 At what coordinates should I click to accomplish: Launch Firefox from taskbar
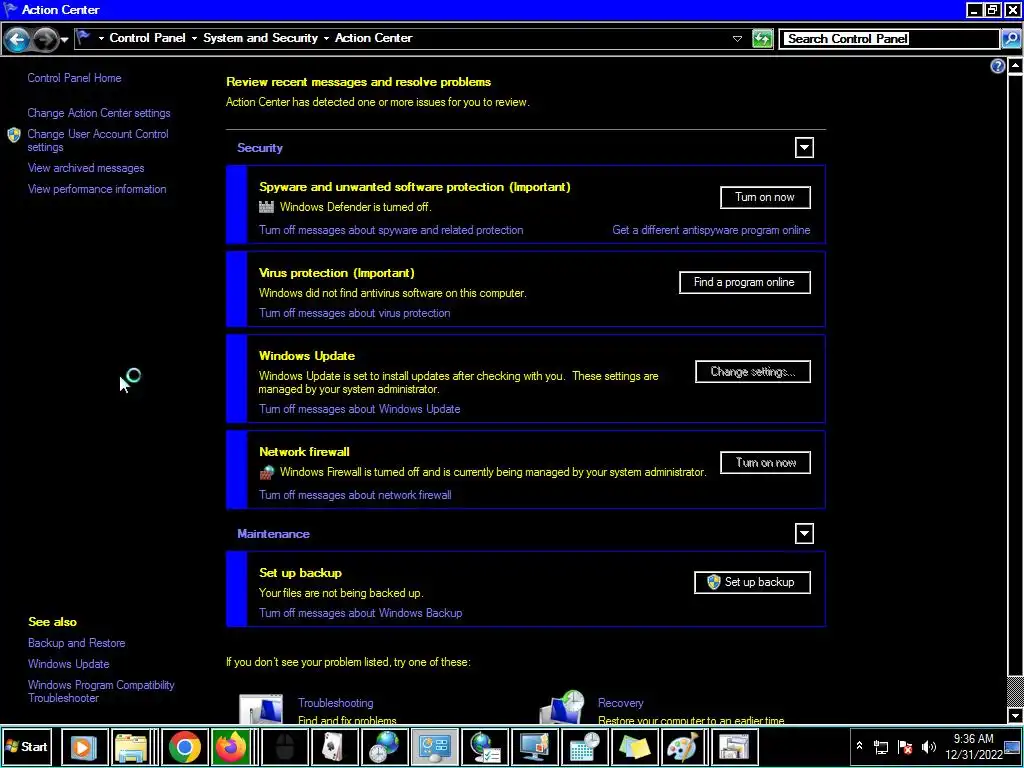coord(231,747)
